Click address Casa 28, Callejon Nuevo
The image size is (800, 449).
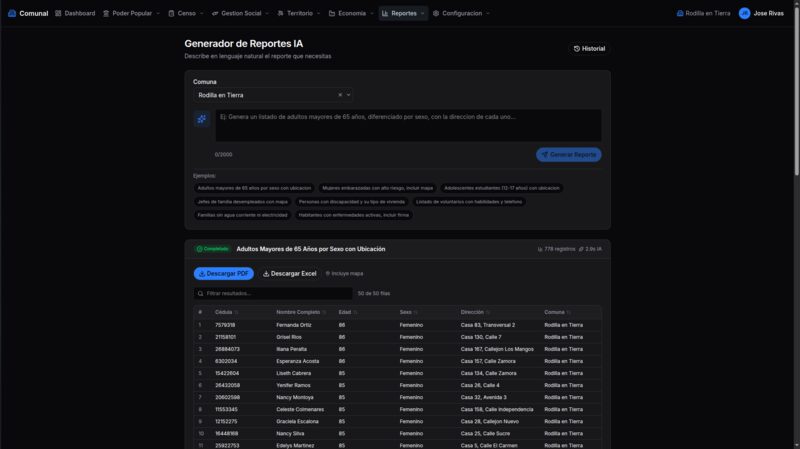[489, 422]
